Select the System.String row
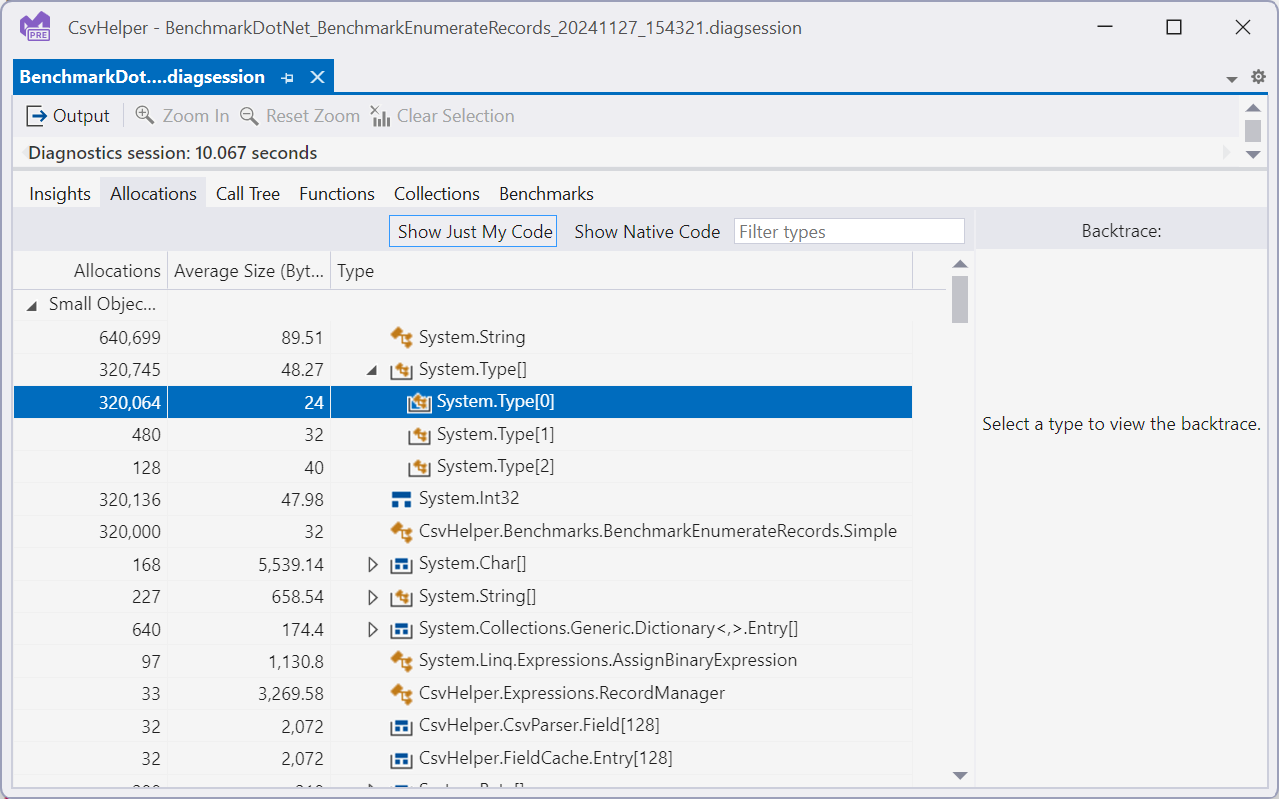 click(x=463, y=338)
